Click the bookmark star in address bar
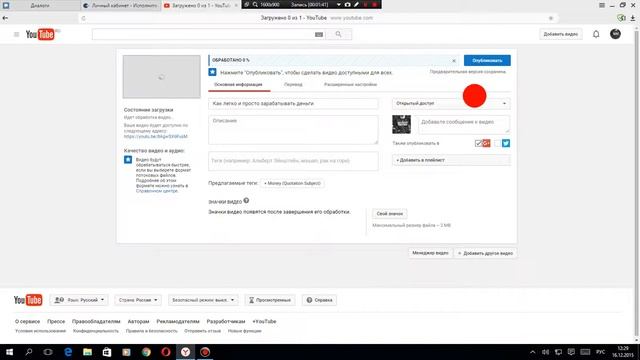640x360 pixels. click(551, 18)
